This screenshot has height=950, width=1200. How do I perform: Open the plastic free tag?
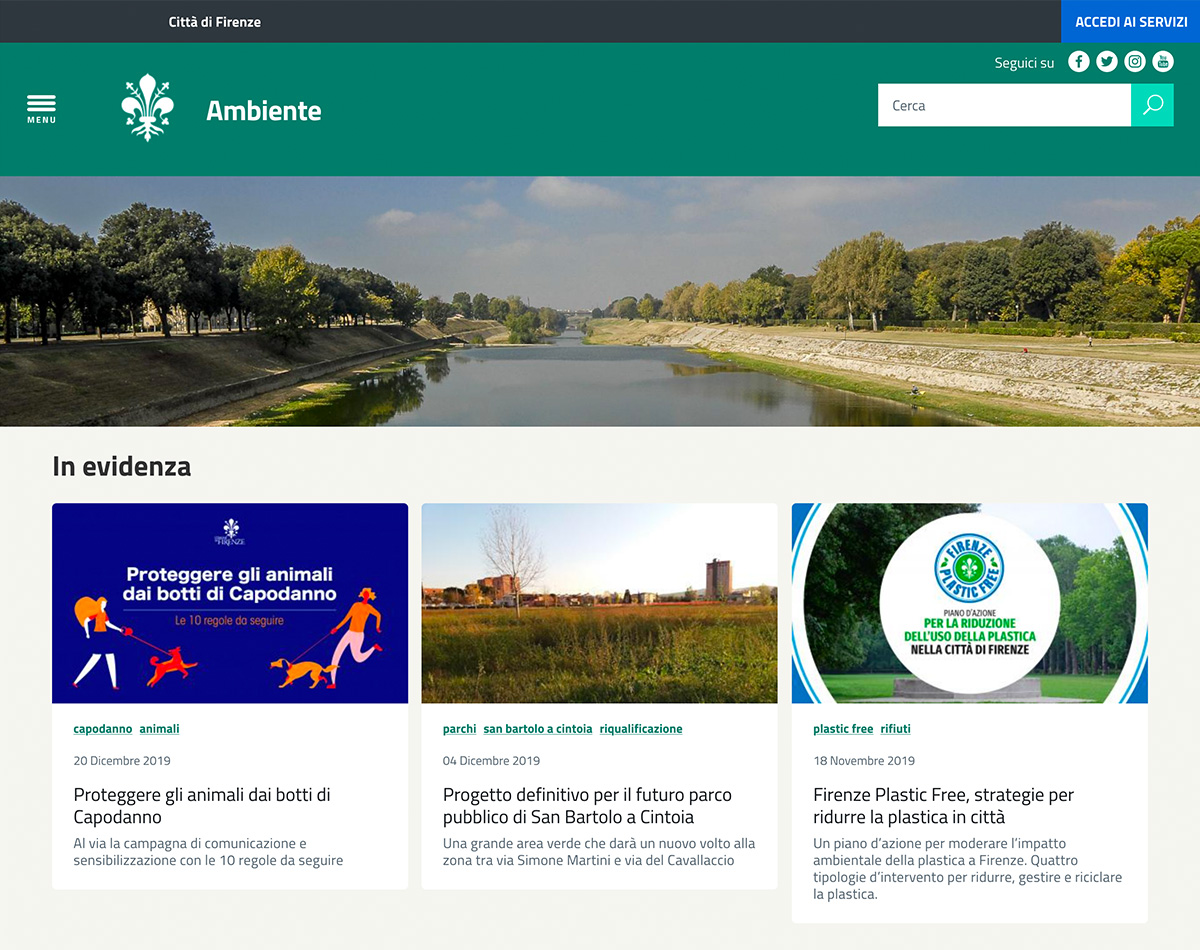tap(843, 729)
